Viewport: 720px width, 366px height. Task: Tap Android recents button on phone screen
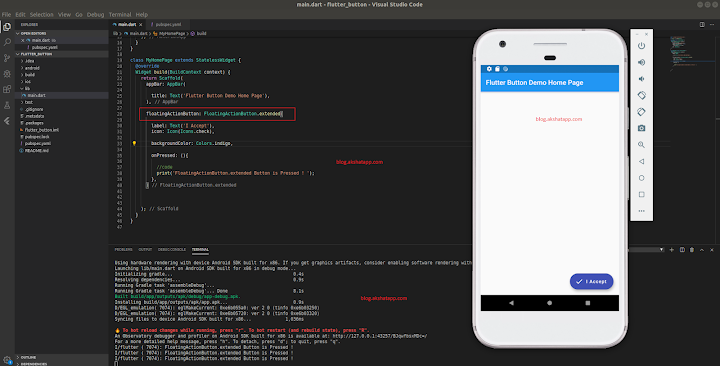point(588,303)
